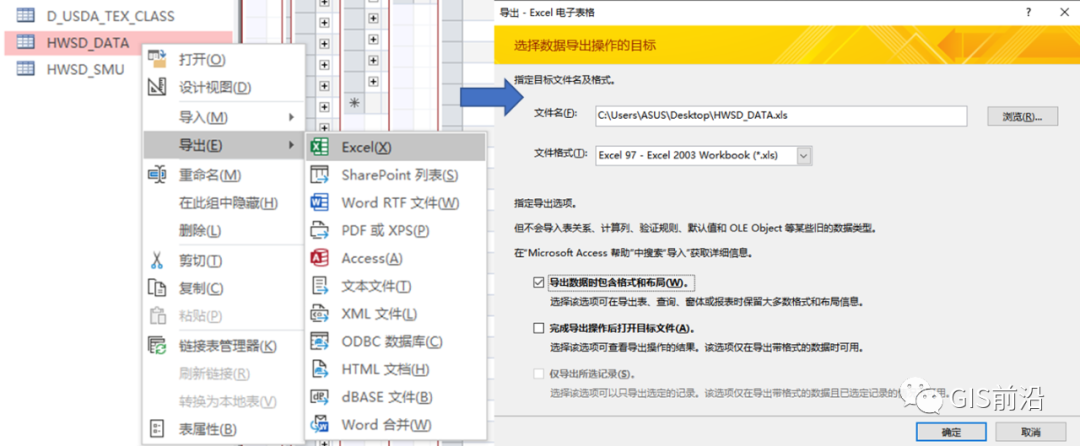This screenshot has width=1080, height=446.
Task: Click the HWSD_SMU table icon
Action: [x=25, y=69]
